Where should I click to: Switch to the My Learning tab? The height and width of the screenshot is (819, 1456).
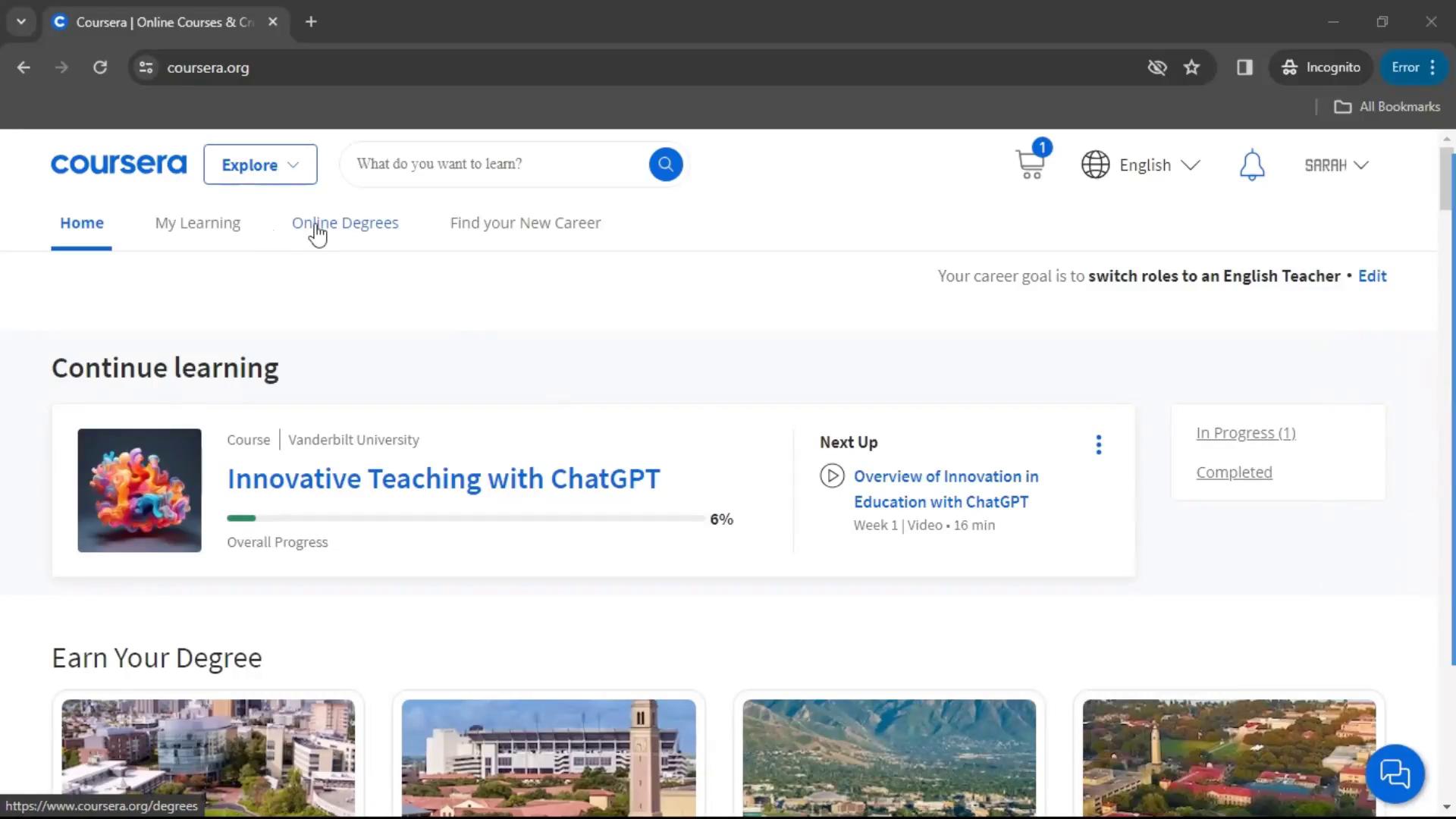197,222
